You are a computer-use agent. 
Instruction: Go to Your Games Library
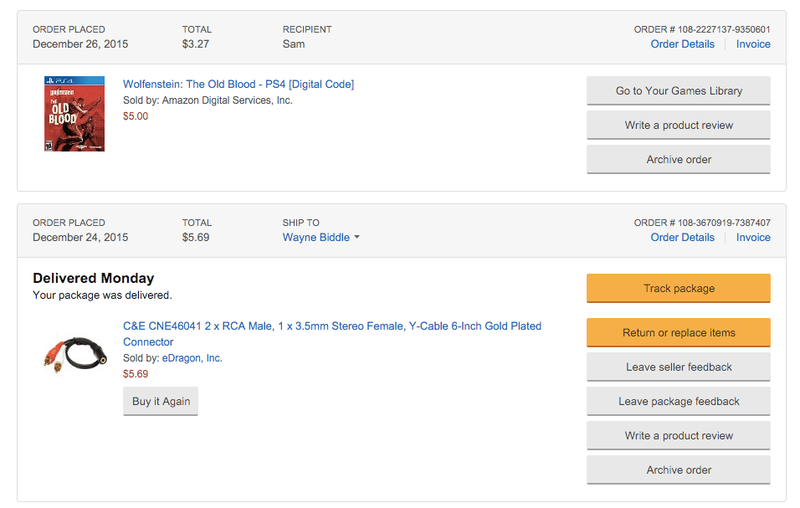(x=679, y=91)
